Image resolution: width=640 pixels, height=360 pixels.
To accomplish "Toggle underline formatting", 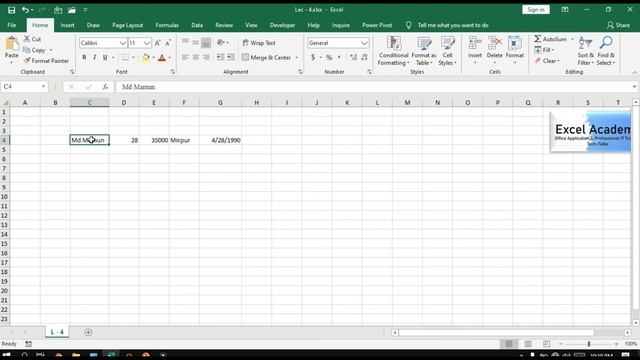I will [105, 58].
